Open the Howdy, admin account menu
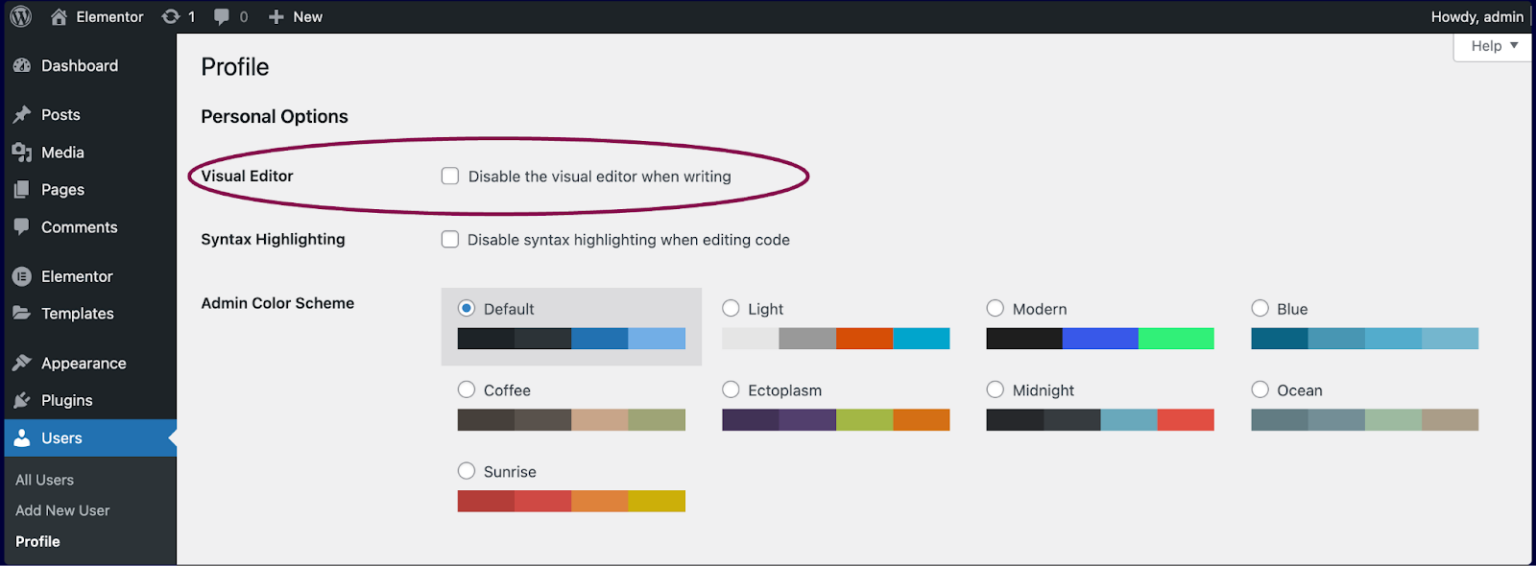 [1477, 17]
